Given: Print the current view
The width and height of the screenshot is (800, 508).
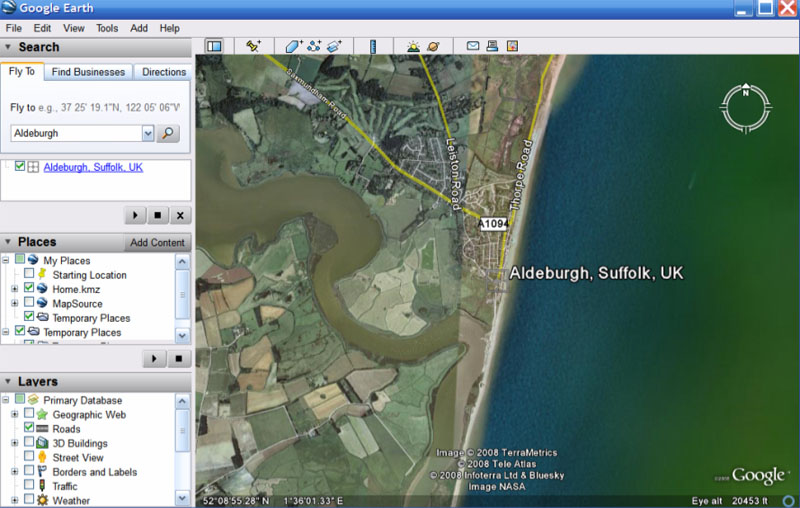Looking at the screenshot, I should pyautogui.click(x=492, y=46).
